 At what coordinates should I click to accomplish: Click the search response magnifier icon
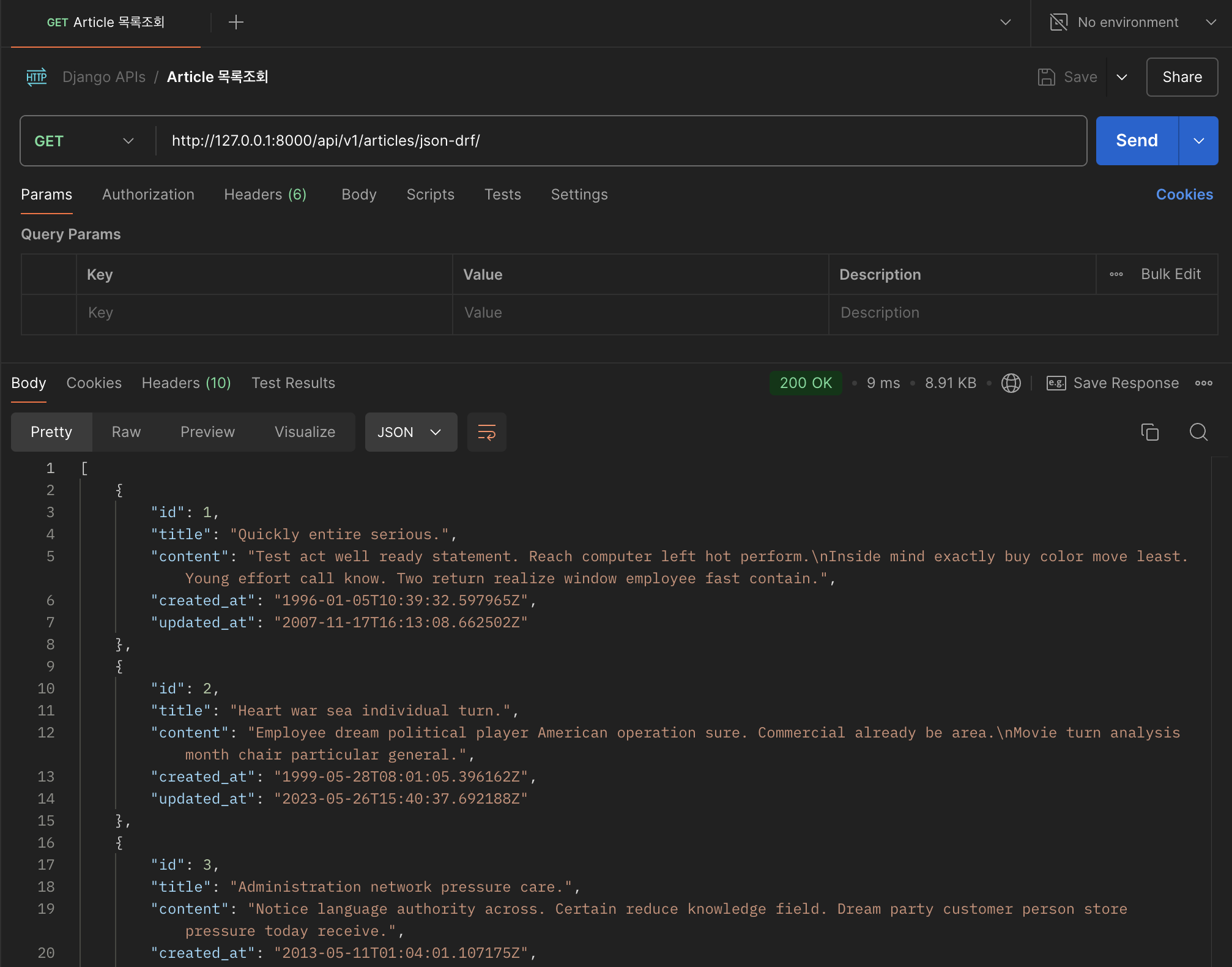[x=1198, y=432]
